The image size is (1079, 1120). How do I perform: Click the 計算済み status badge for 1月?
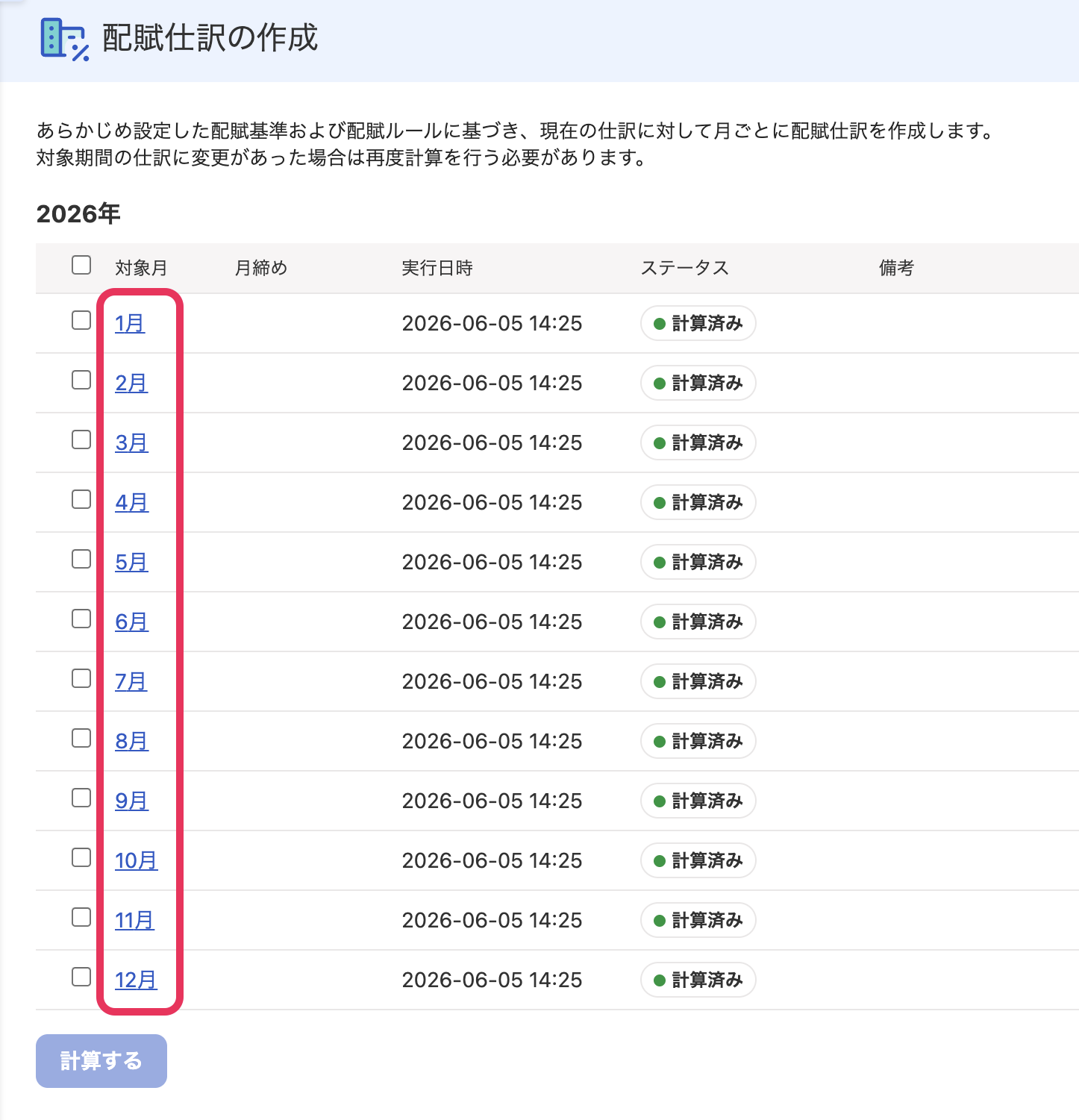point(698,323)
